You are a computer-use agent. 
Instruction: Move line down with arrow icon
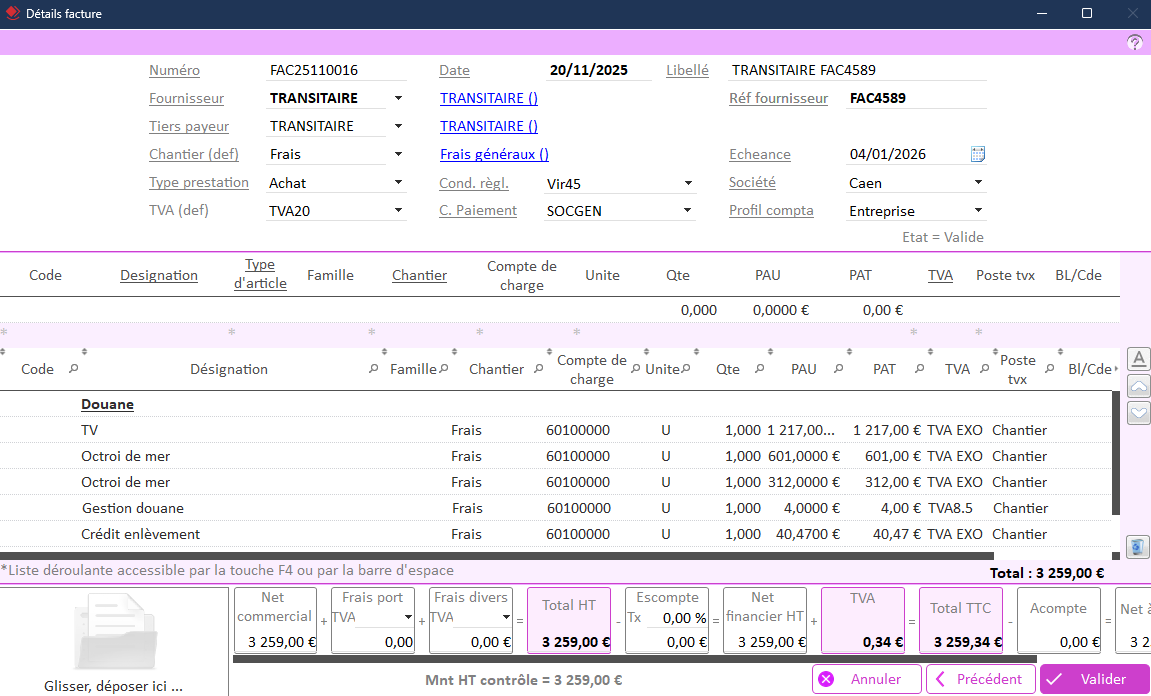[1138, 413]
